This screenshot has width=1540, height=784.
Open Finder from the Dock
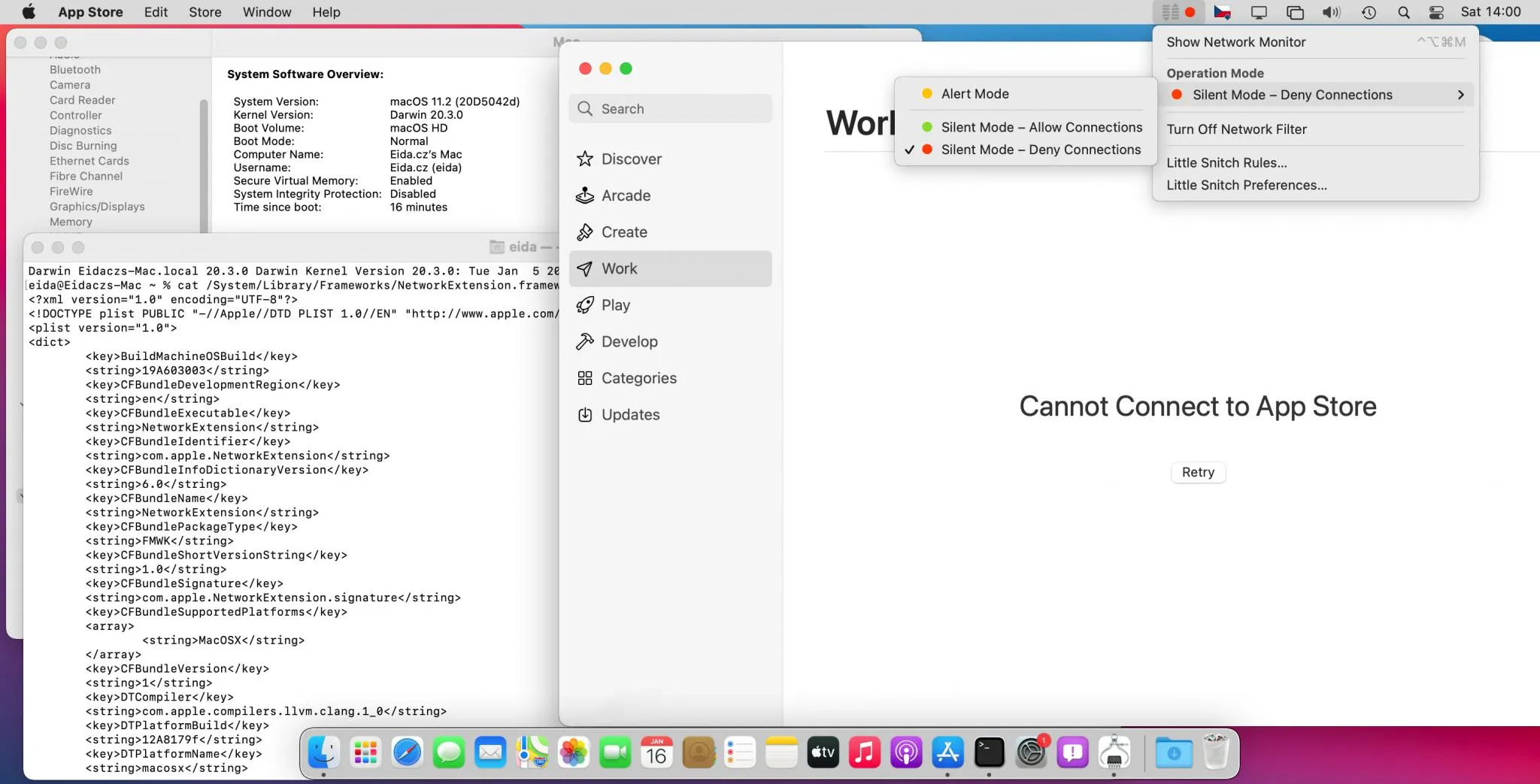coord(323,752)
